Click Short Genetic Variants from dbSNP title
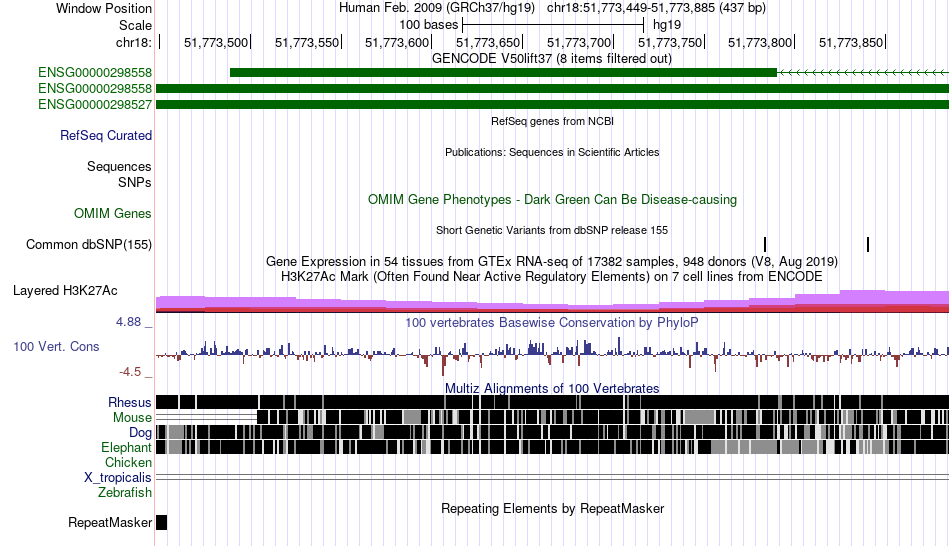 [552, 230]
